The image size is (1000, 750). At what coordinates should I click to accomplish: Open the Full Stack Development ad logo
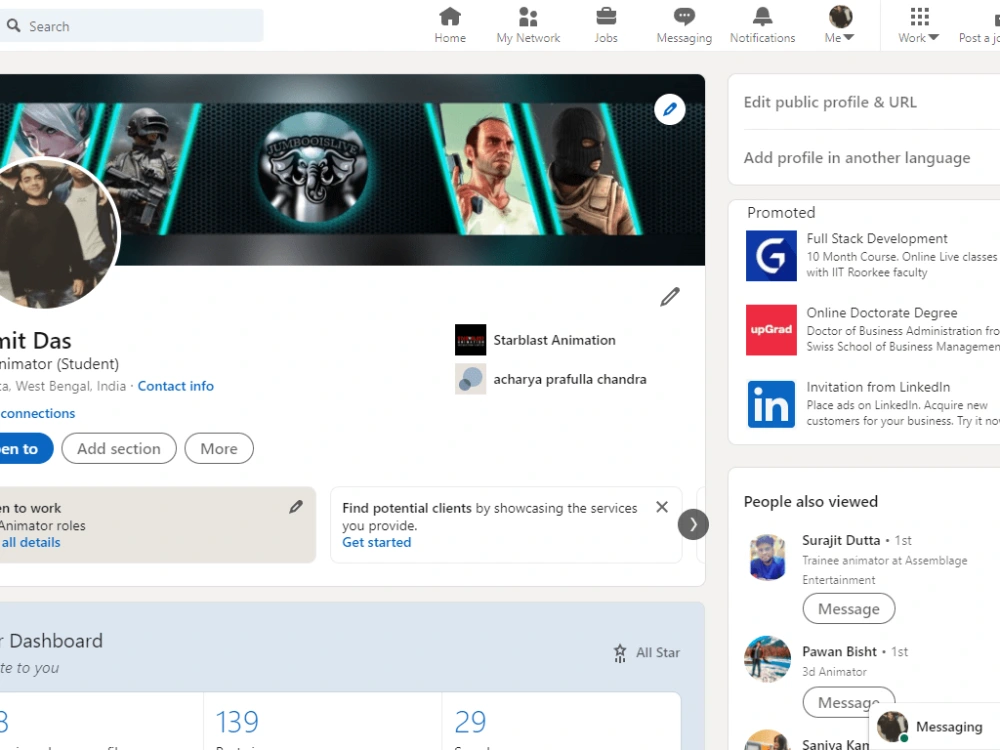(771, 256)
